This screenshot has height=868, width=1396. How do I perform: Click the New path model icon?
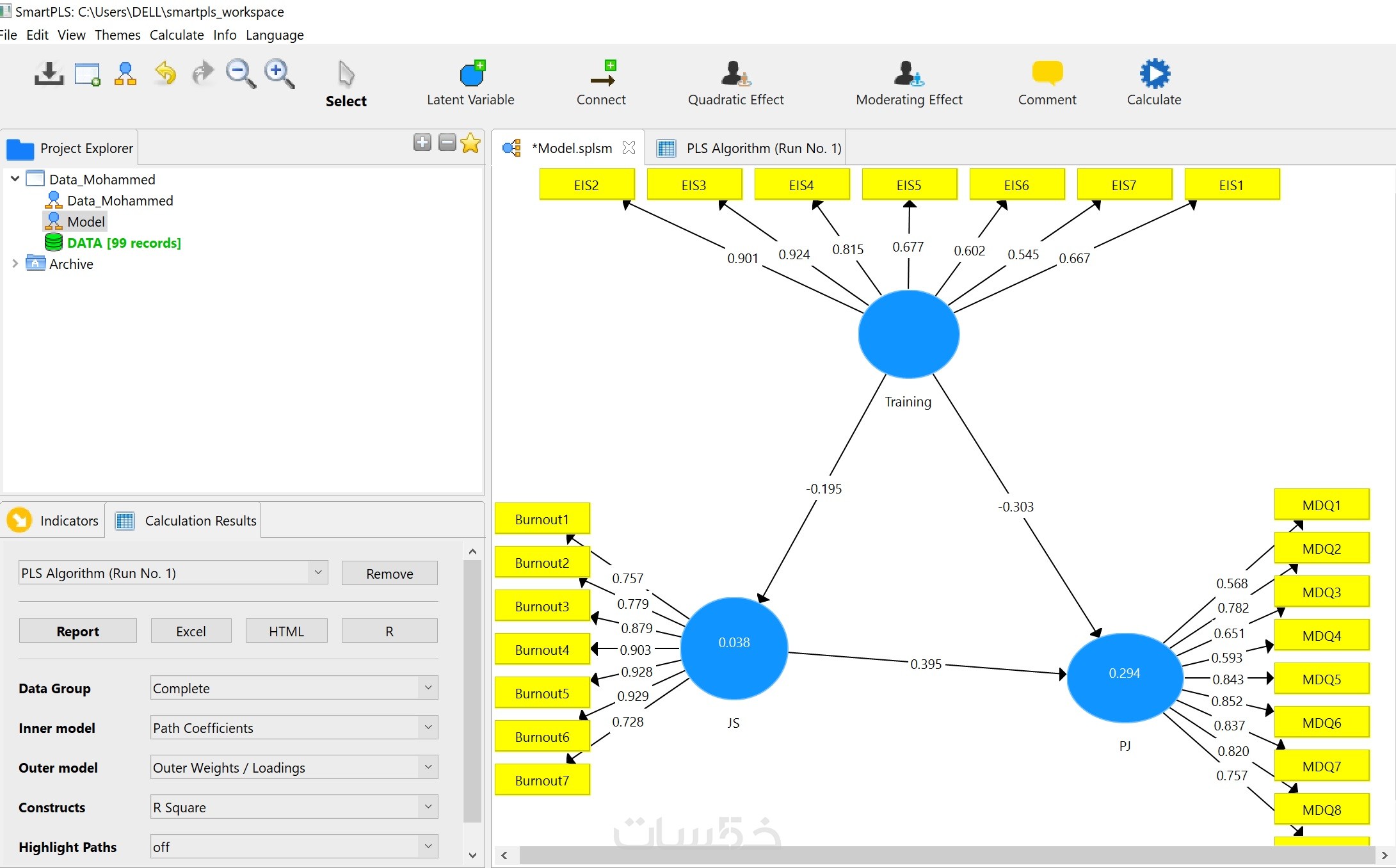[x=125, y=74]
